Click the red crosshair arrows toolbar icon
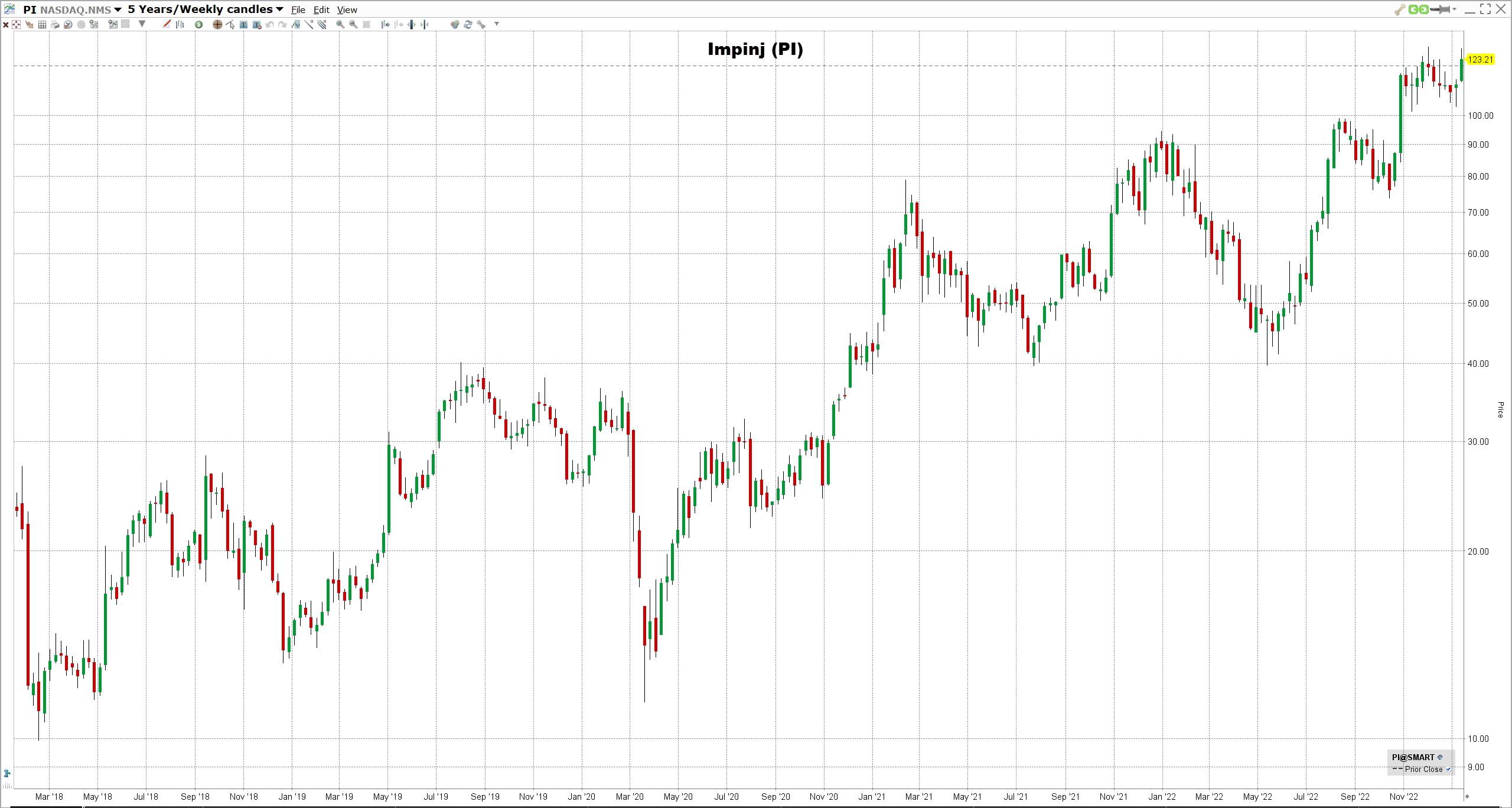1512x808 pixels. (x=16, y=24)
